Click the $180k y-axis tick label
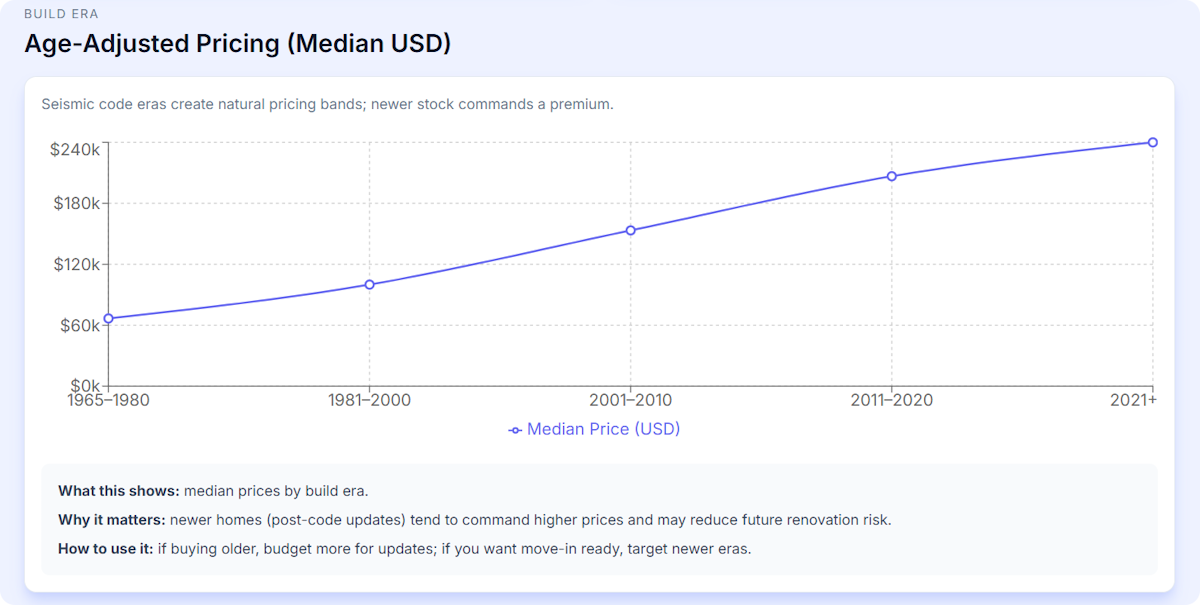Screen dimensions: 1200x605 click(75, 203)
